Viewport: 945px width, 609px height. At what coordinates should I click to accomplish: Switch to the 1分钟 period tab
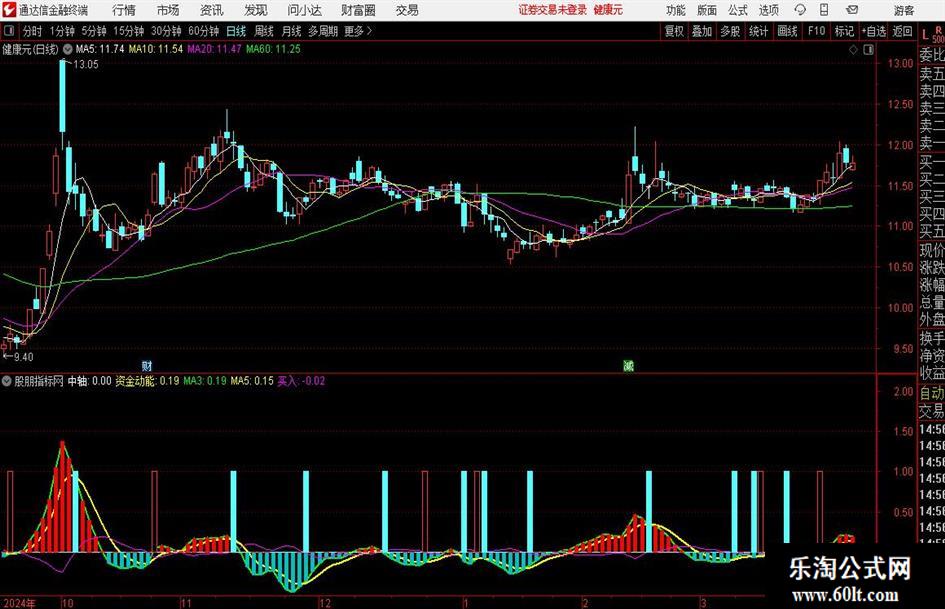coord(62,31)
